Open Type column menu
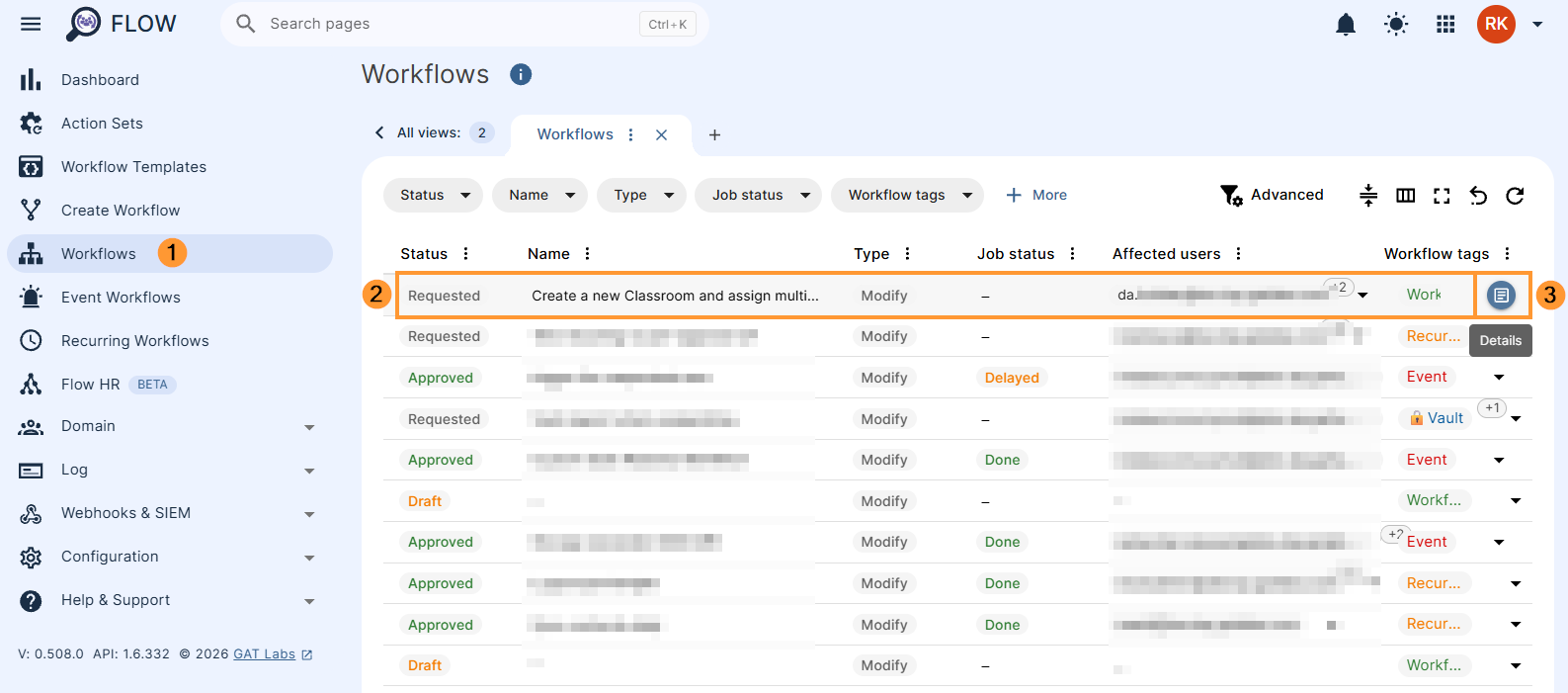 (907, 254)
